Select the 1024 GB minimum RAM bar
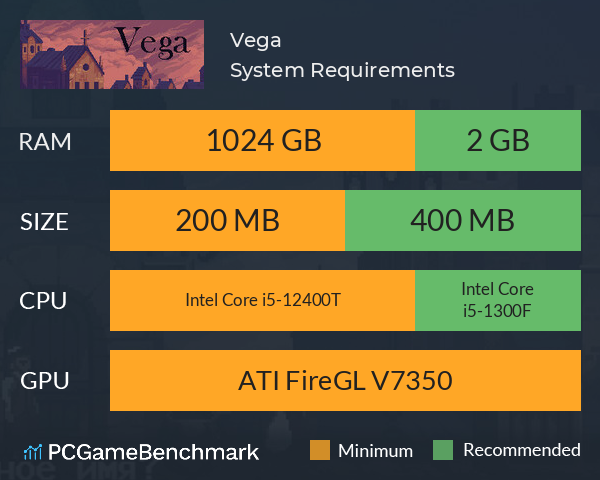Image resolution: width=600 pixels, height=480 pixels. coord(262,140)
